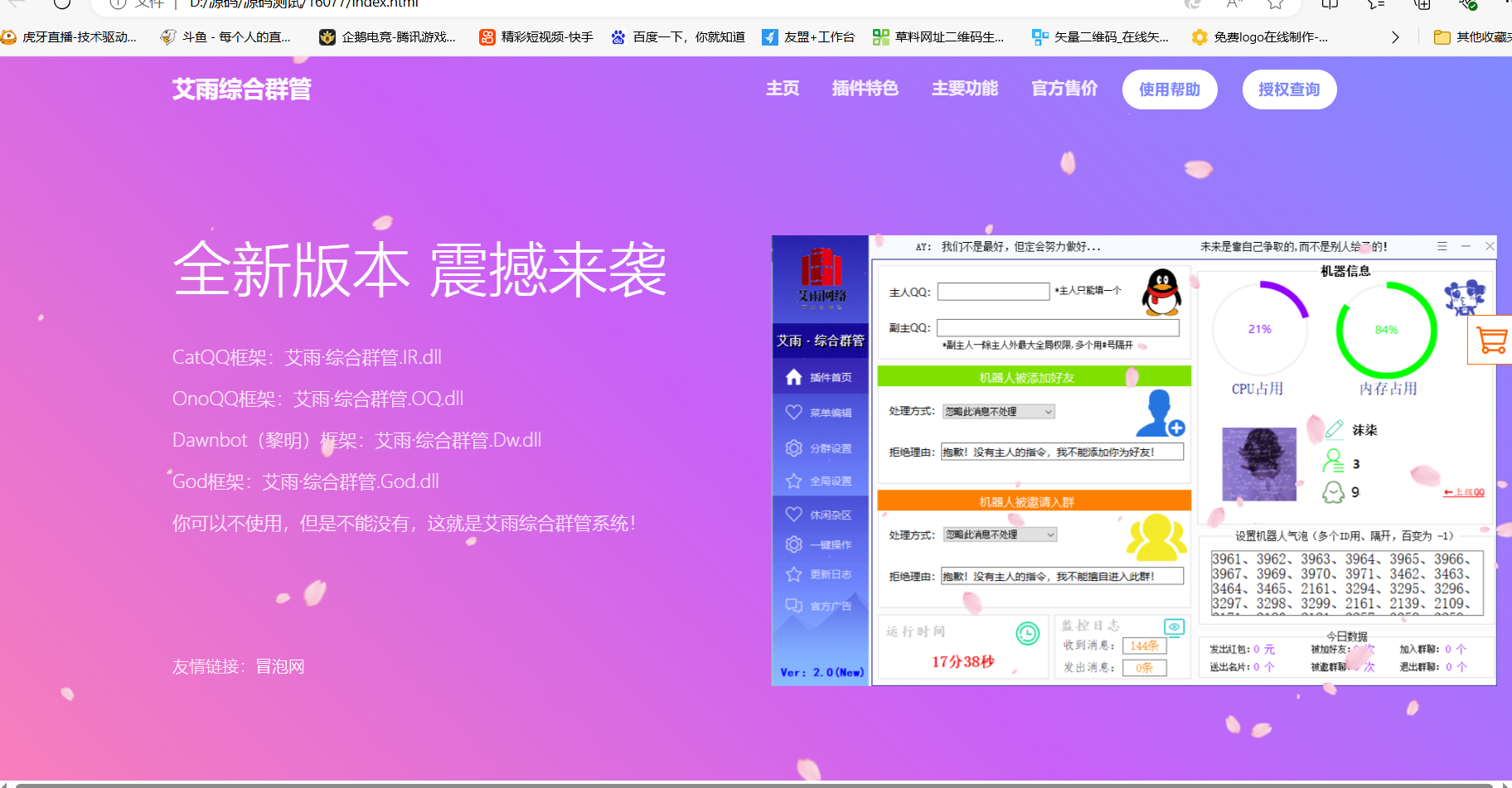The width and height of the screenshot is (1512, 788).
Task: Click the 机器人被邀请入群 orange header
Action: pos(1034,501)
